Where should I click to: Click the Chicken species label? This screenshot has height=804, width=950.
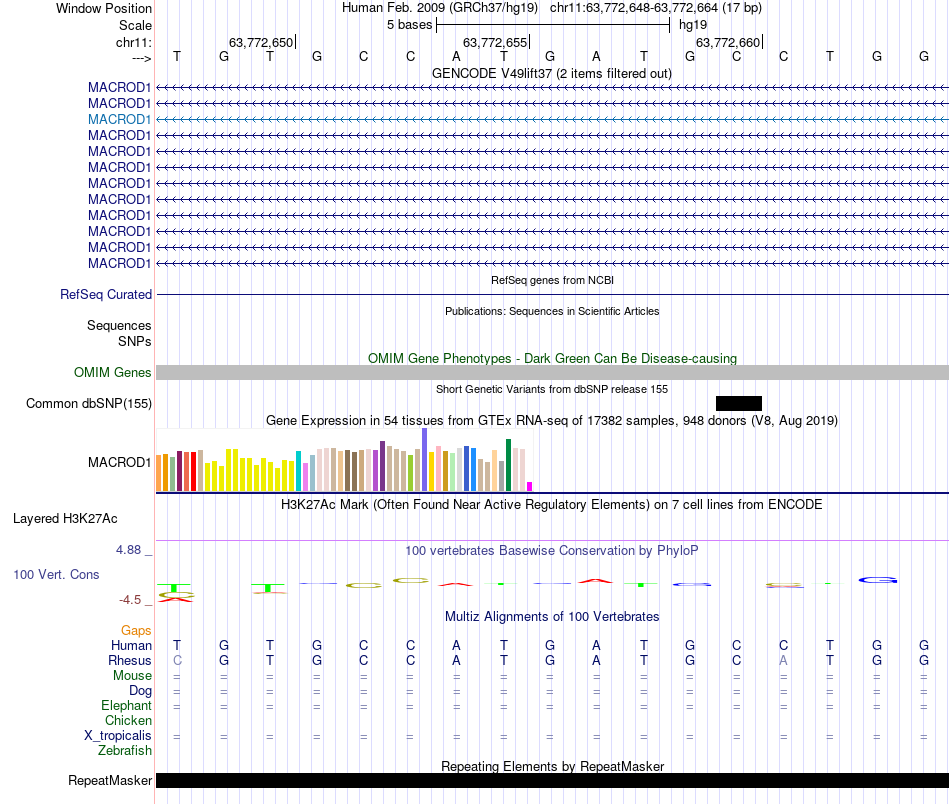[128, 720]
